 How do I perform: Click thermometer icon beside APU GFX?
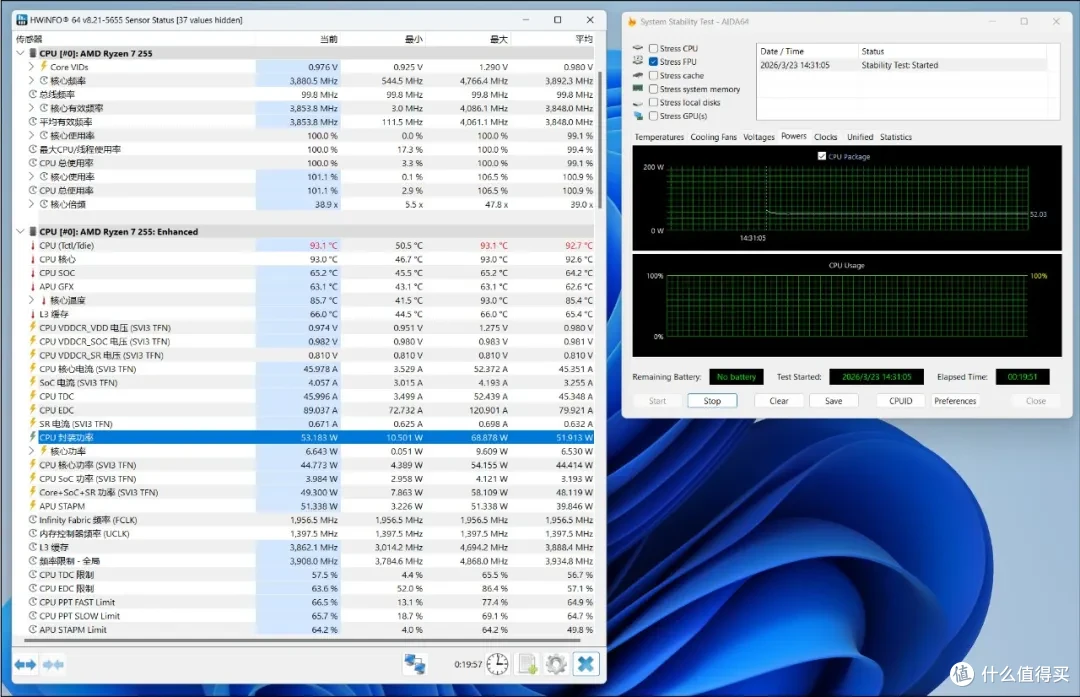pos(32,287)
